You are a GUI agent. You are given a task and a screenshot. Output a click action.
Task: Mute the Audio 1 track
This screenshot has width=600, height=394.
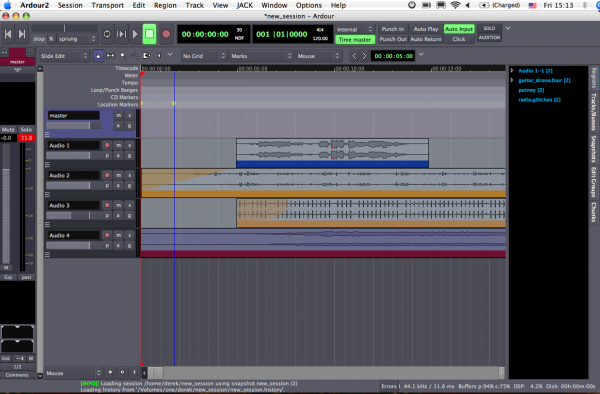point(118,145)
